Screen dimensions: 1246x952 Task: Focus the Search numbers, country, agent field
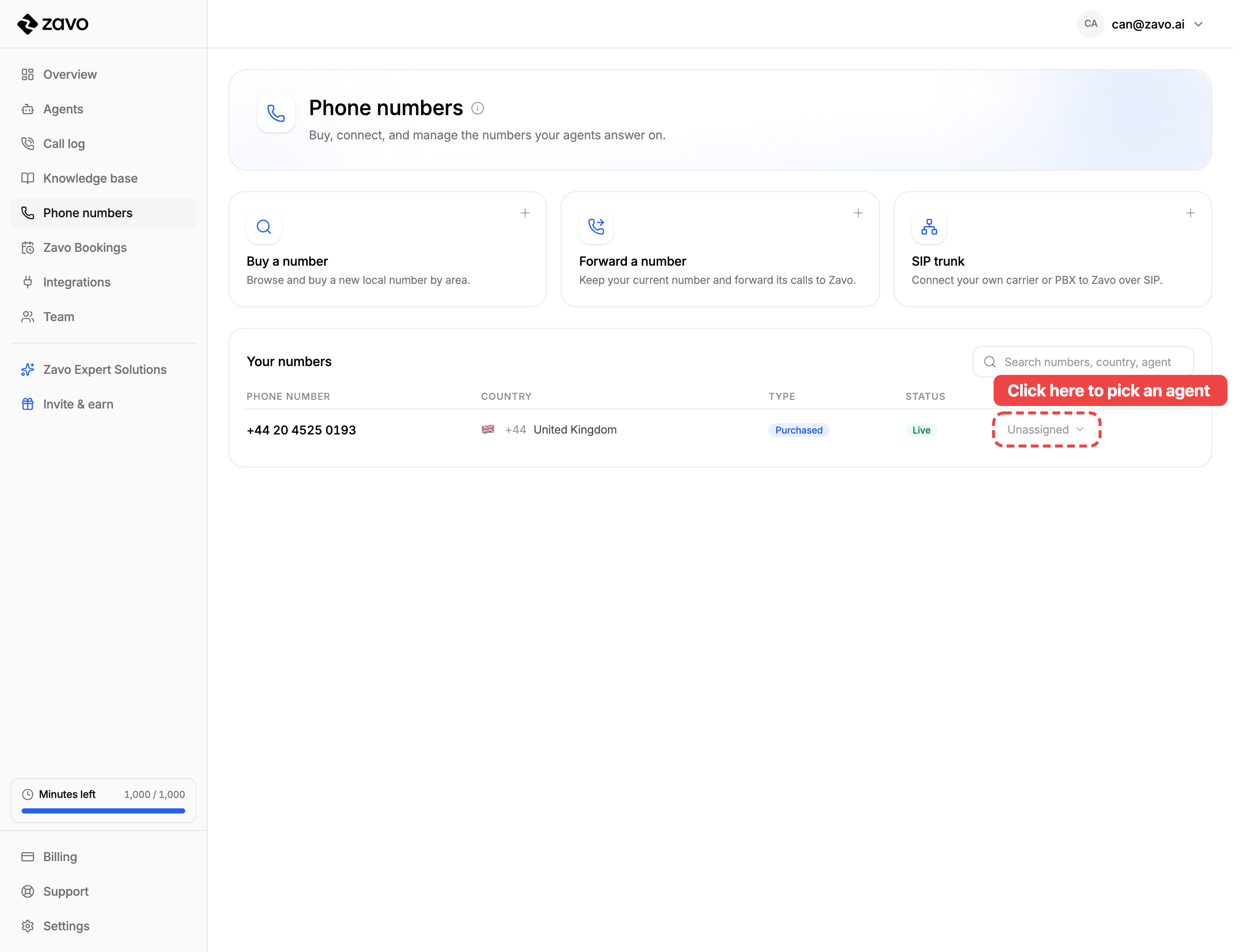click(x=1083, y=362)
